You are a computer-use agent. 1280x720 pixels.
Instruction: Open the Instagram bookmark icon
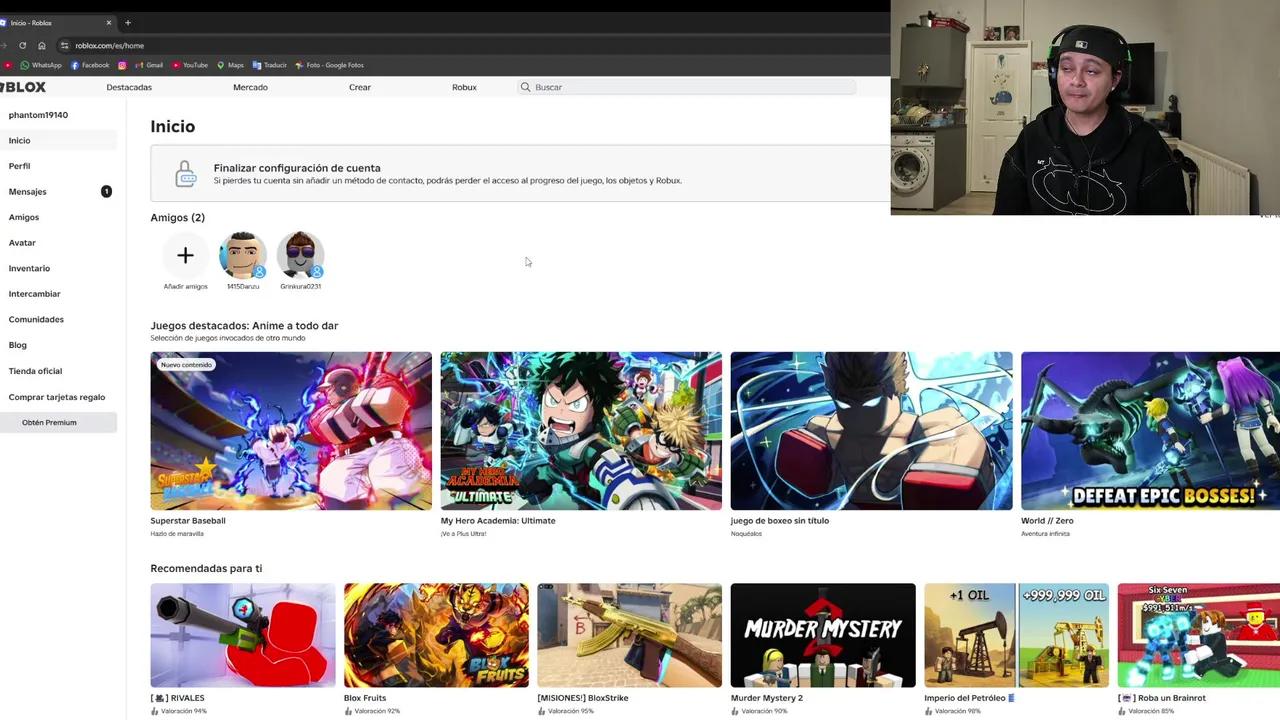click(x=122, y=65)
